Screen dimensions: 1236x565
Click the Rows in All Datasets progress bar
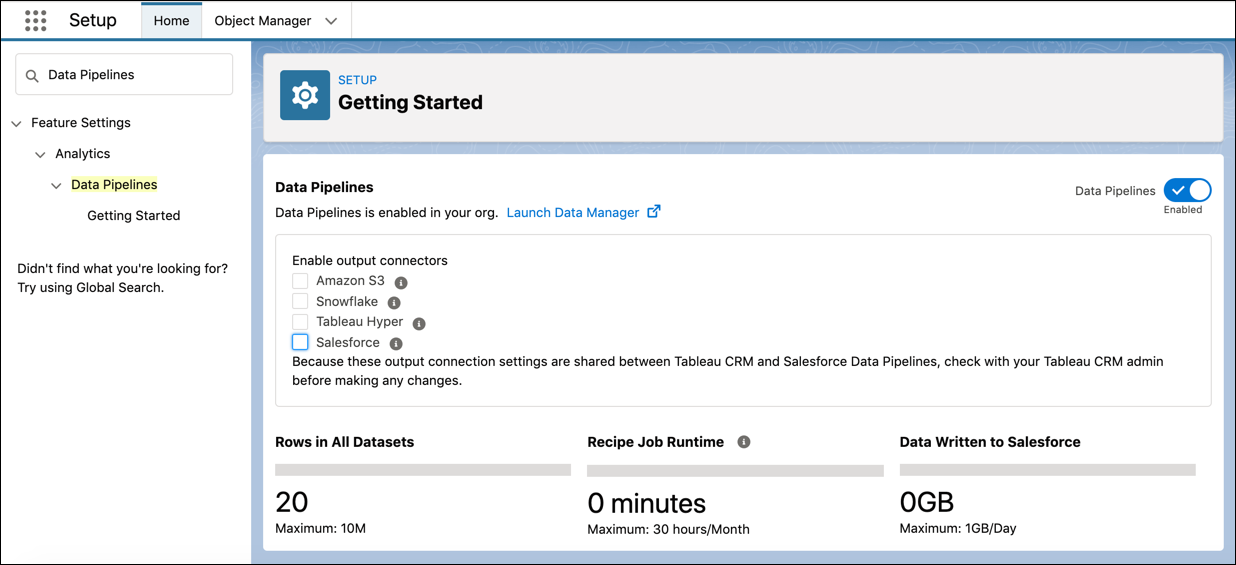point(423,470)
